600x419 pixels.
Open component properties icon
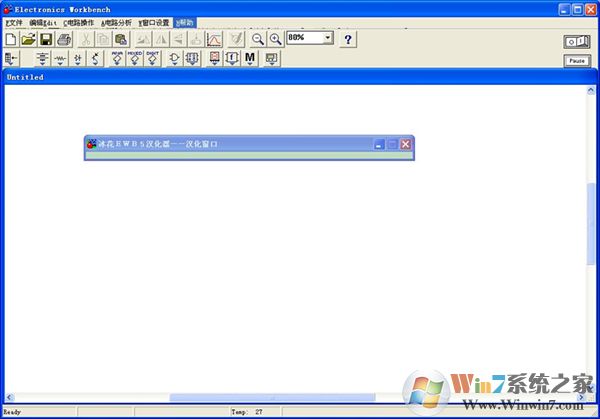236,39
